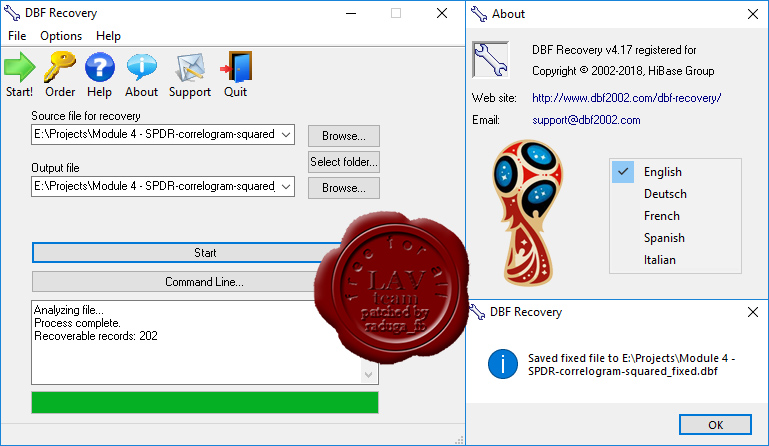The width and height of the screenshot is (769, 446).
Task: Expand the Output file dropdown
Action: (x=286, y=186)
